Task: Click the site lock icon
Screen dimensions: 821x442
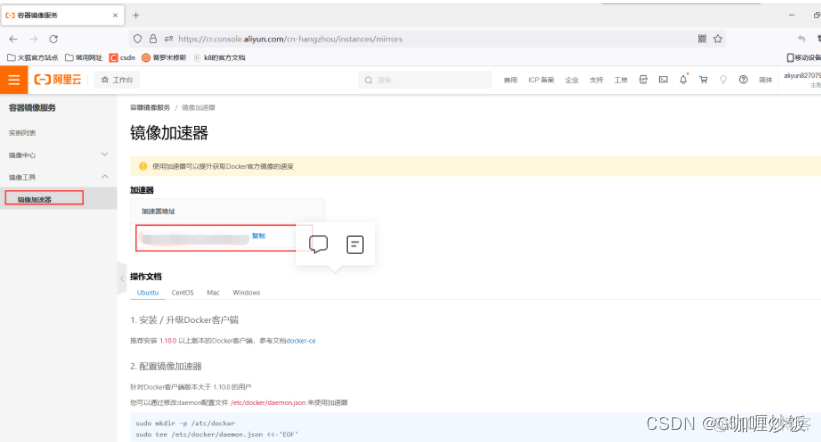Action: [x=153, y=39]
